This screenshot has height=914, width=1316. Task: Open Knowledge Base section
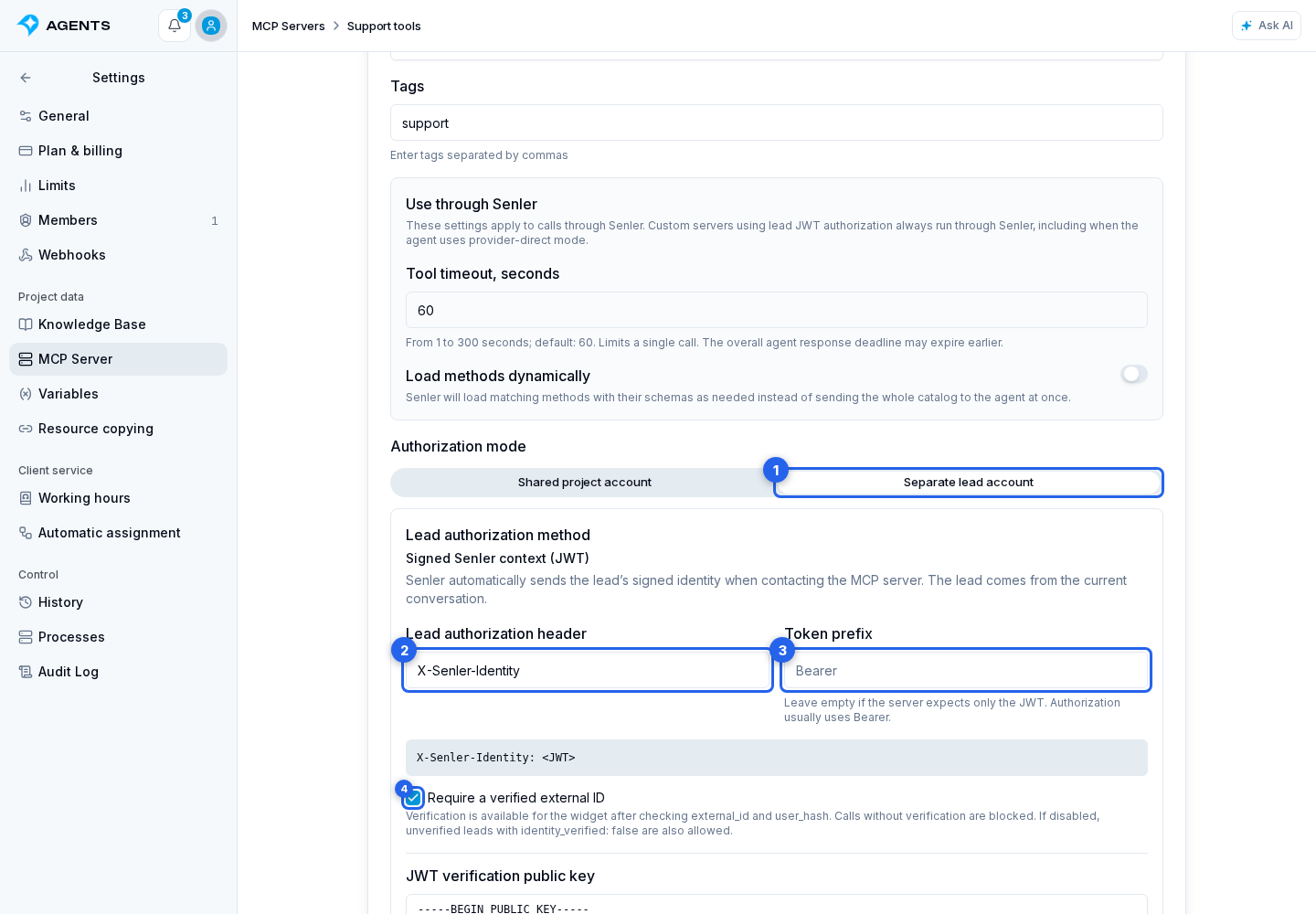pyautogui.click(x=119, y=324)
